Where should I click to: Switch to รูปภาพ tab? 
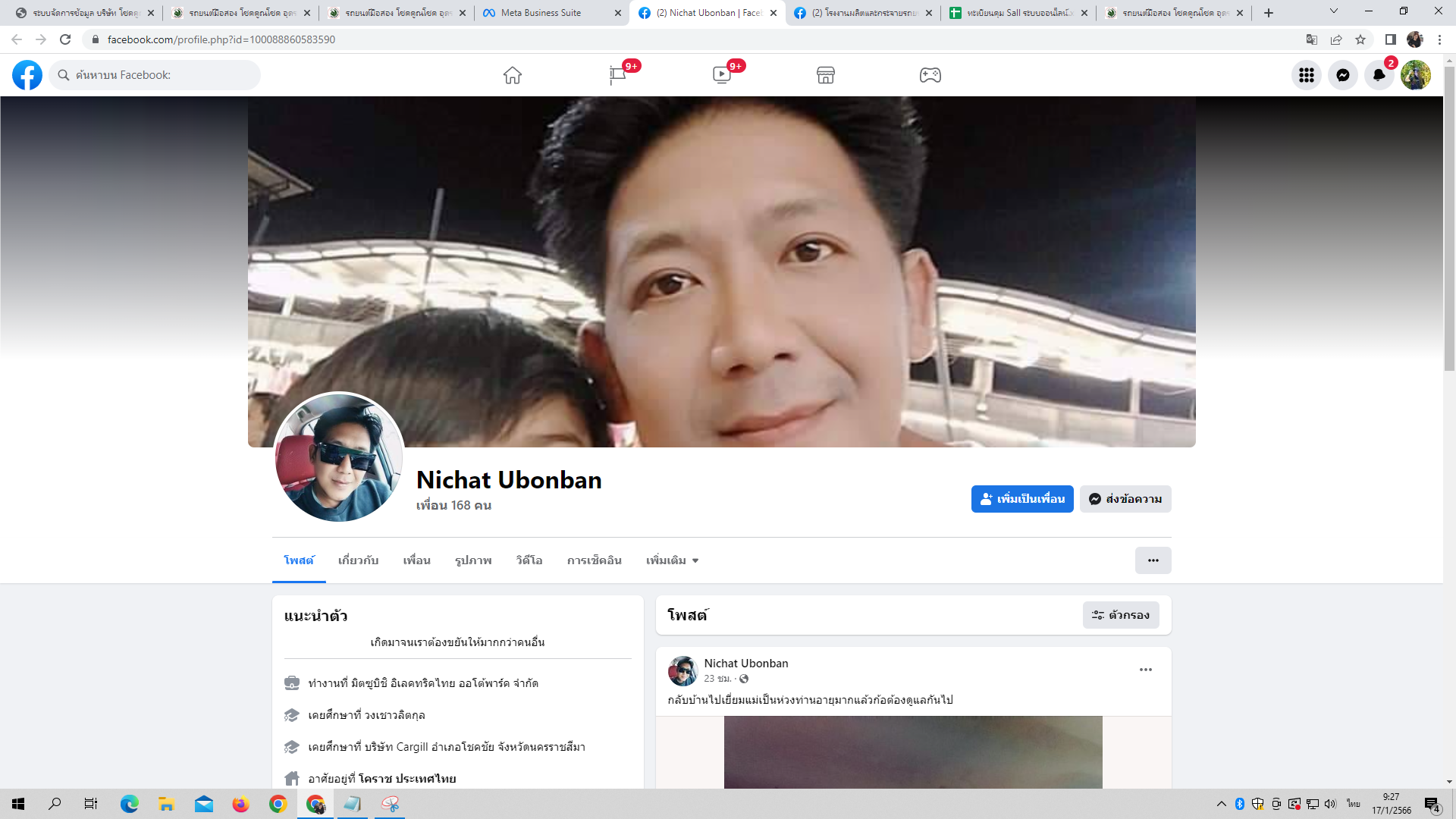[473, 560]
